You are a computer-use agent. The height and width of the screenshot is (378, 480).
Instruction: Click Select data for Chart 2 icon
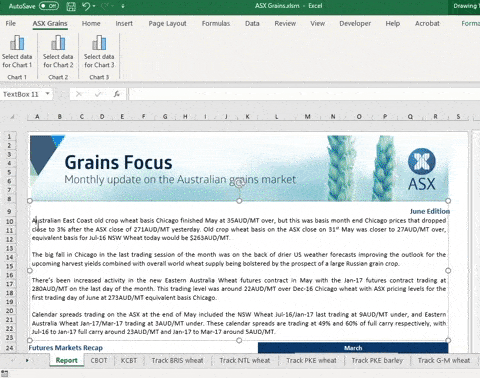[58, 43]
